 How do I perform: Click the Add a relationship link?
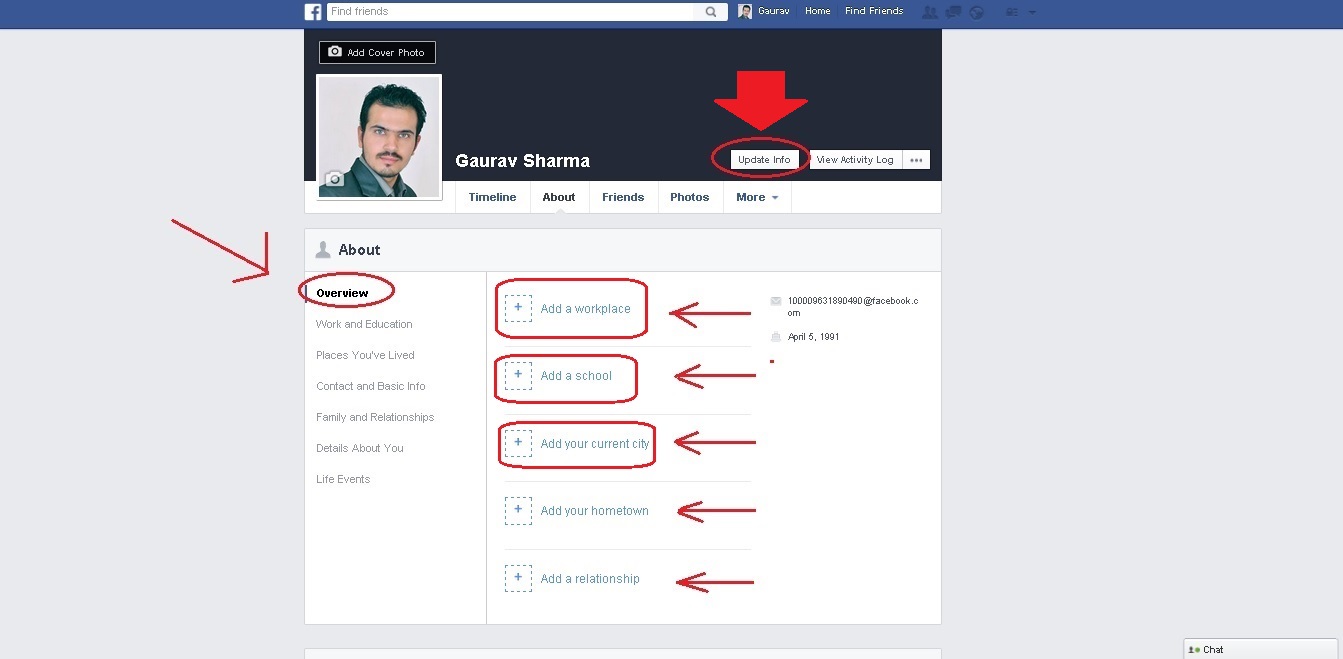(590, 579)
